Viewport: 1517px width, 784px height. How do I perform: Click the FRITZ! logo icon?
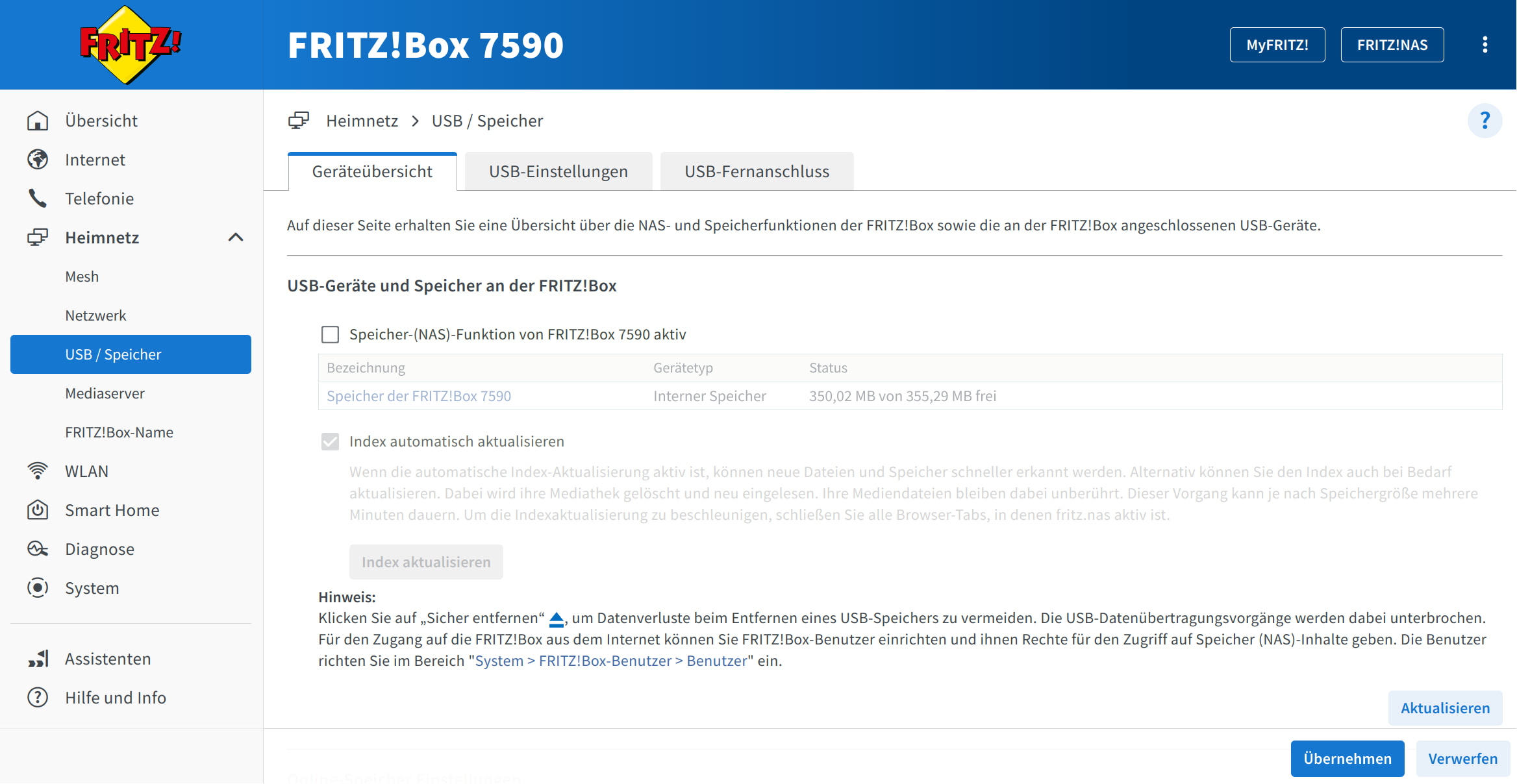click(130, 44)
